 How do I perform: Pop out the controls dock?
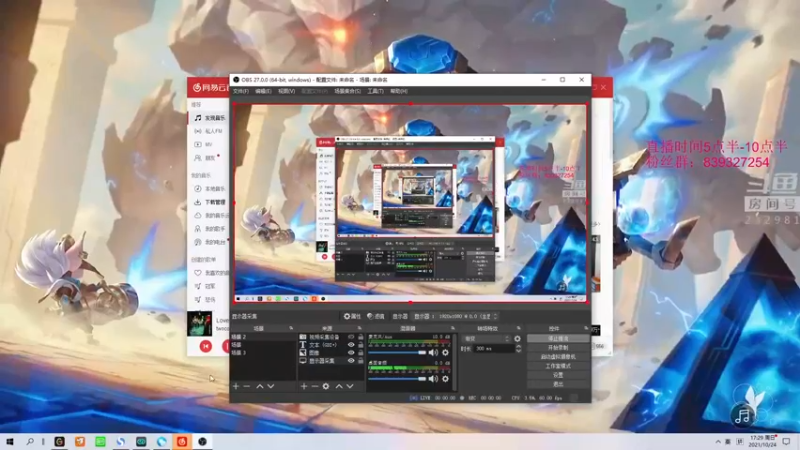click(586, 328)
